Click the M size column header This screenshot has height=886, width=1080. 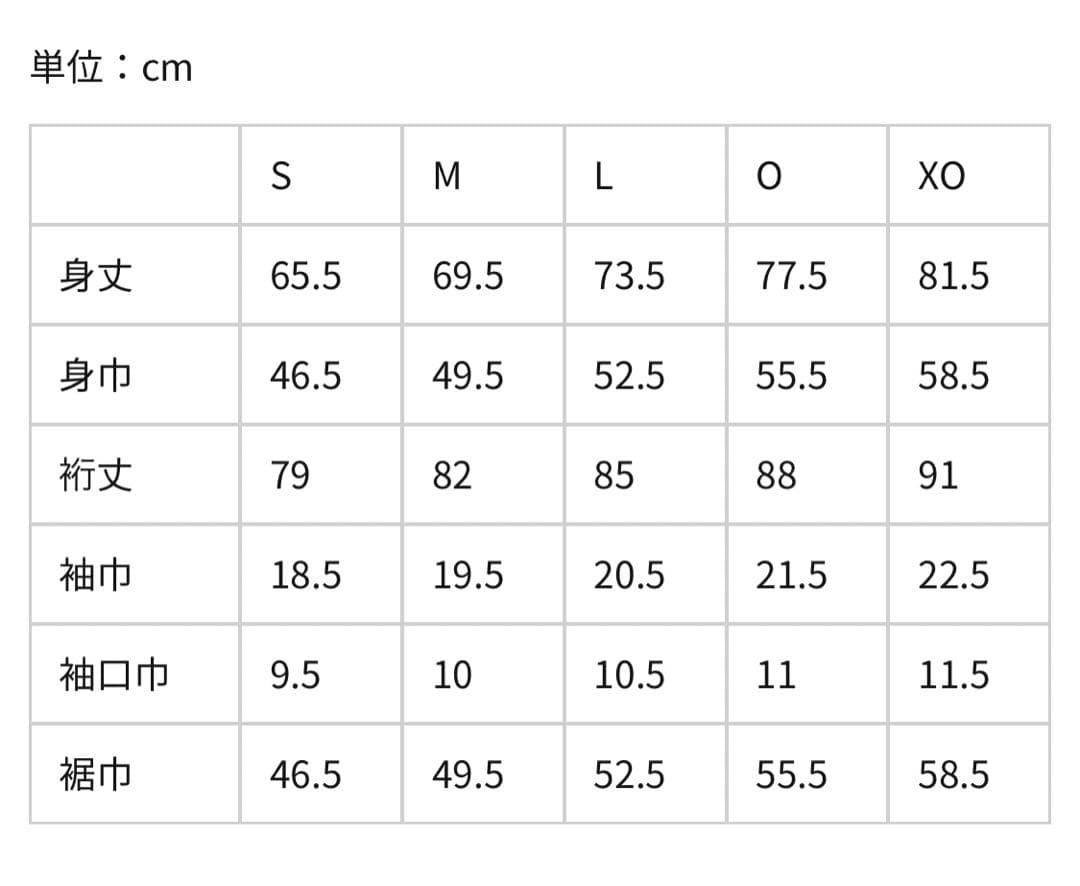447,176
